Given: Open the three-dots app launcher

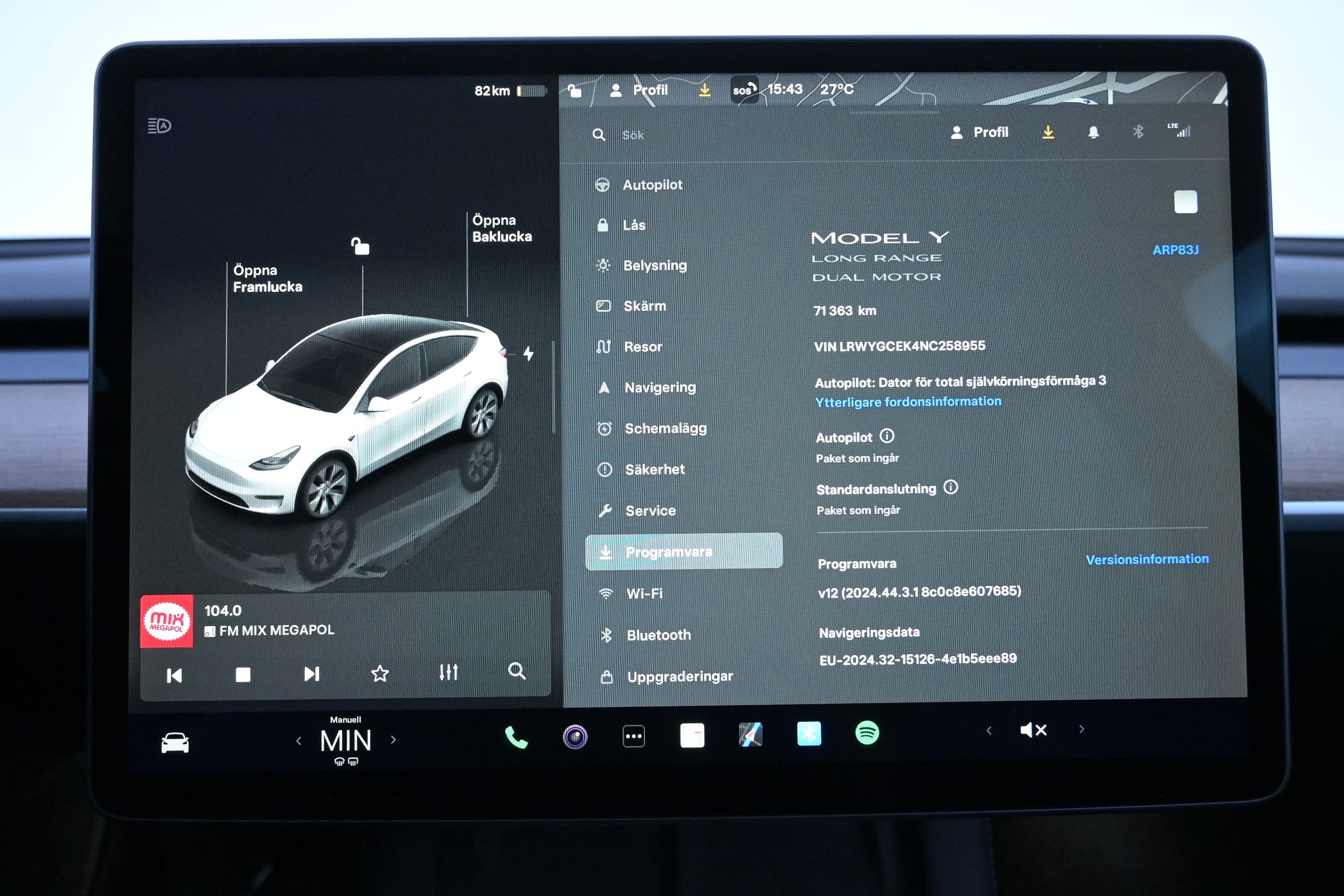Looking at the screenshot, I should 633,736.
